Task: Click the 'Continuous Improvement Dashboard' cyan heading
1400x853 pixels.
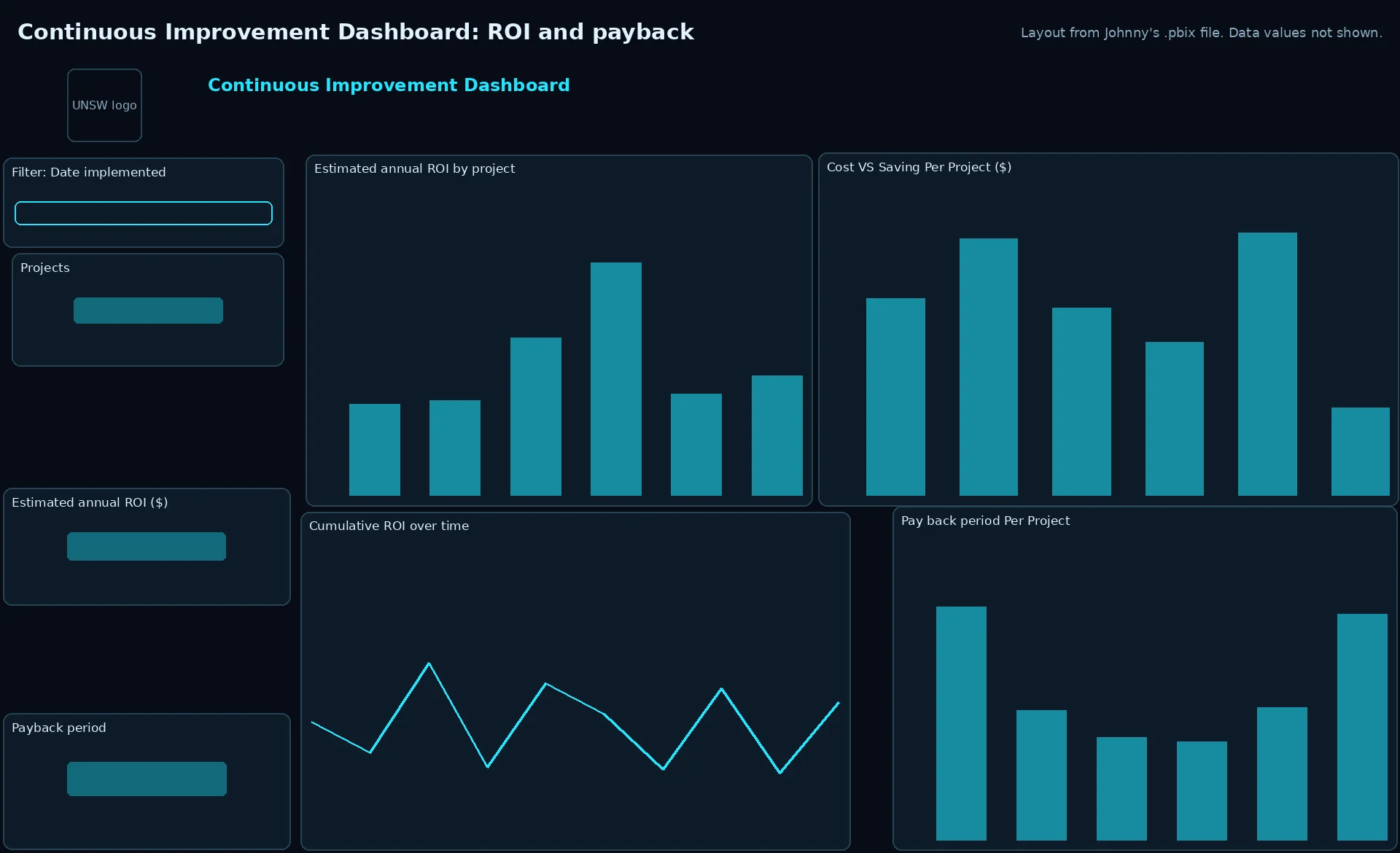Action: click(389, 85)
